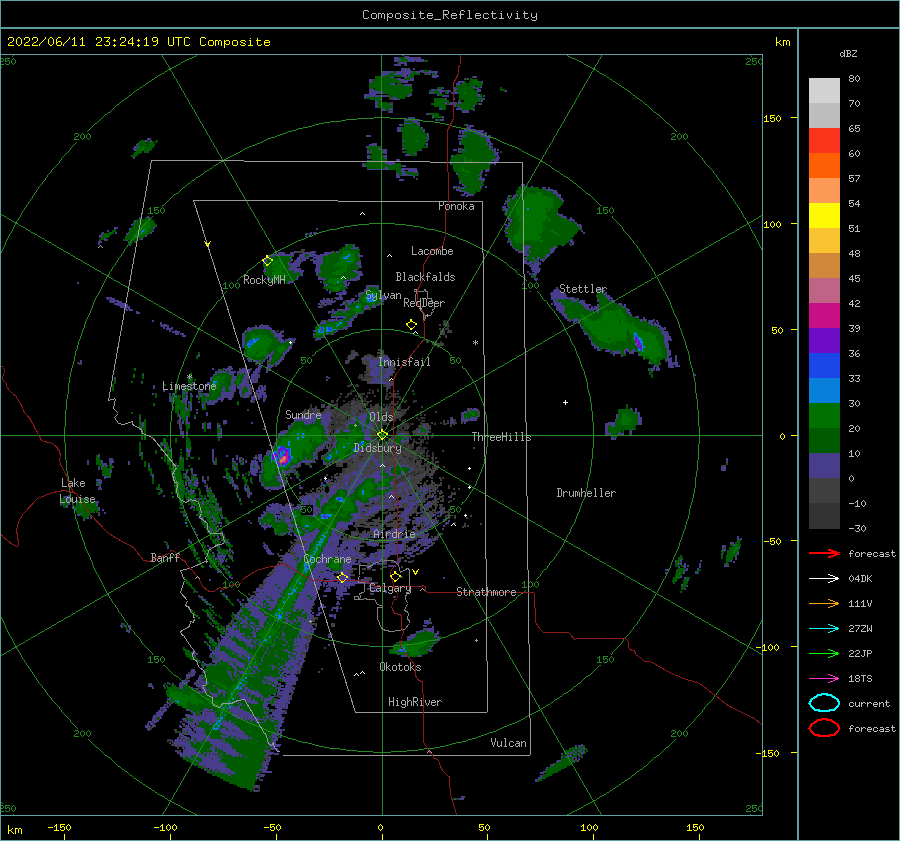The image size is (900, 841).
Task: Click the Vulcan label
Action: pyautogui.click(x=508, y=743)
